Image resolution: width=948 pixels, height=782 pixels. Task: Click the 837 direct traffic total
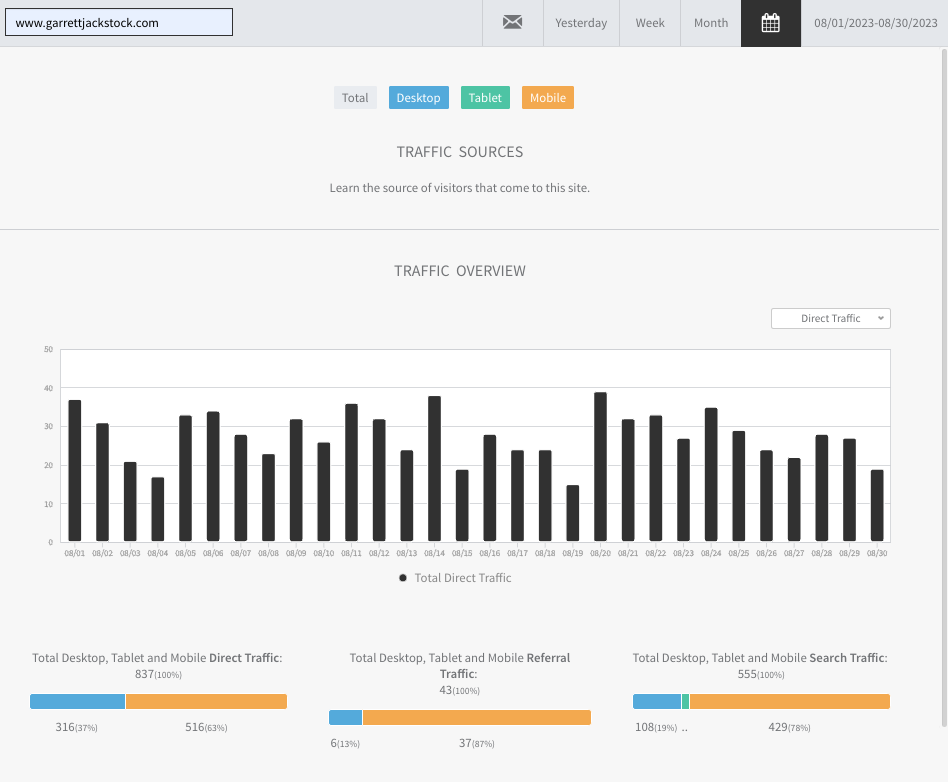(158, 674)
